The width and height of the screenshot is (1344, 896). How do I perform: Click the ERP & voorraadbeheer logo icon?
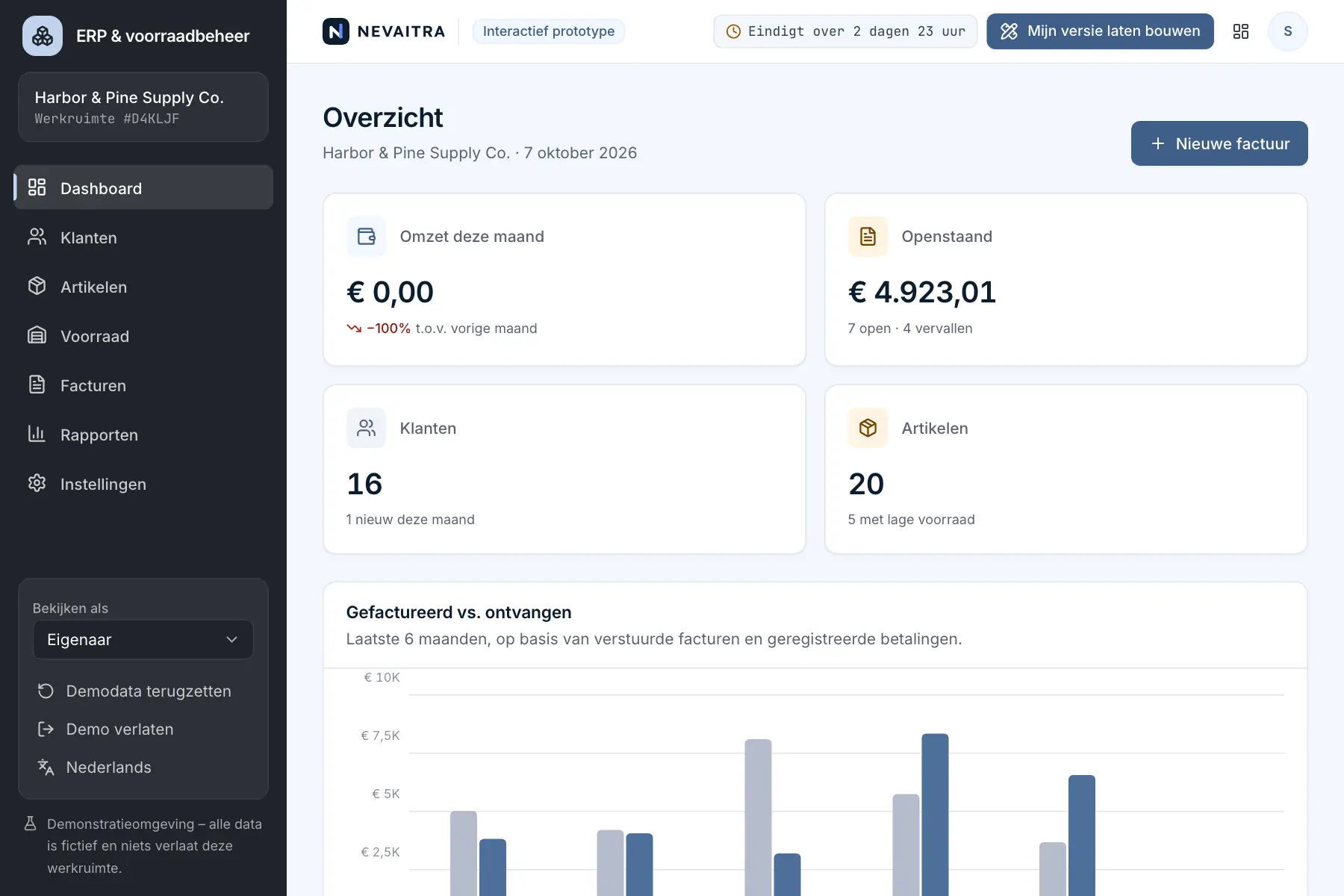click(x=43, y=36)
